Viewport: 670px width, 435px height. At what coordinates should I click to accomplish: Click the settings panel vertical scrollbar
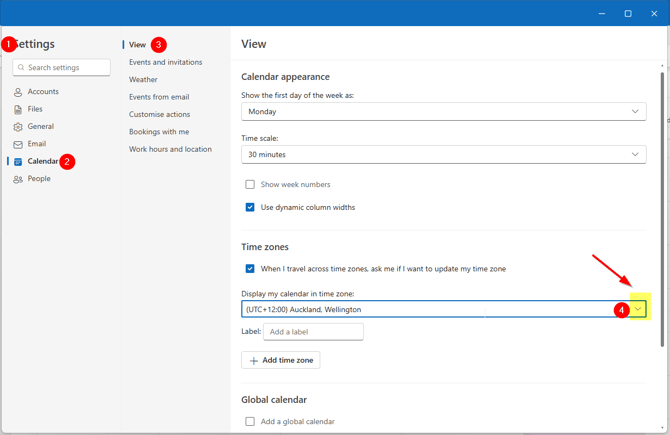pos(661,200)
